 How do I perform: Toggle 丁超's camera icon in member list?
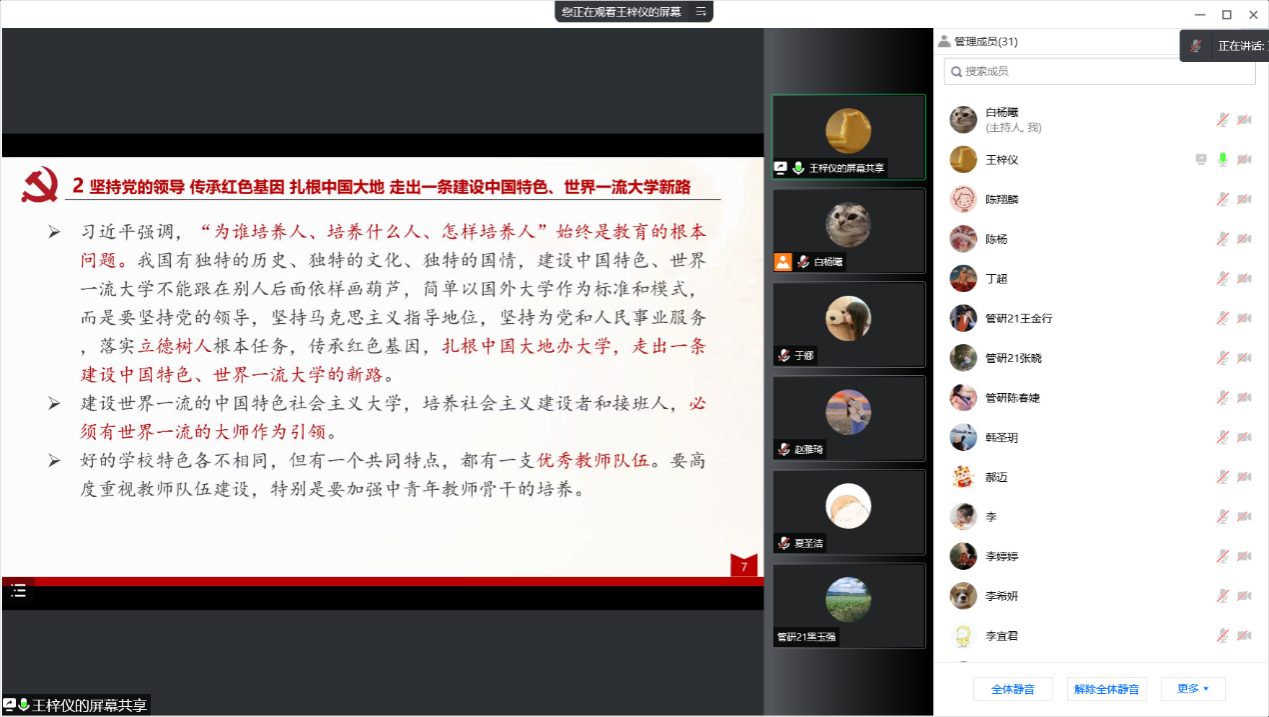1244,278
